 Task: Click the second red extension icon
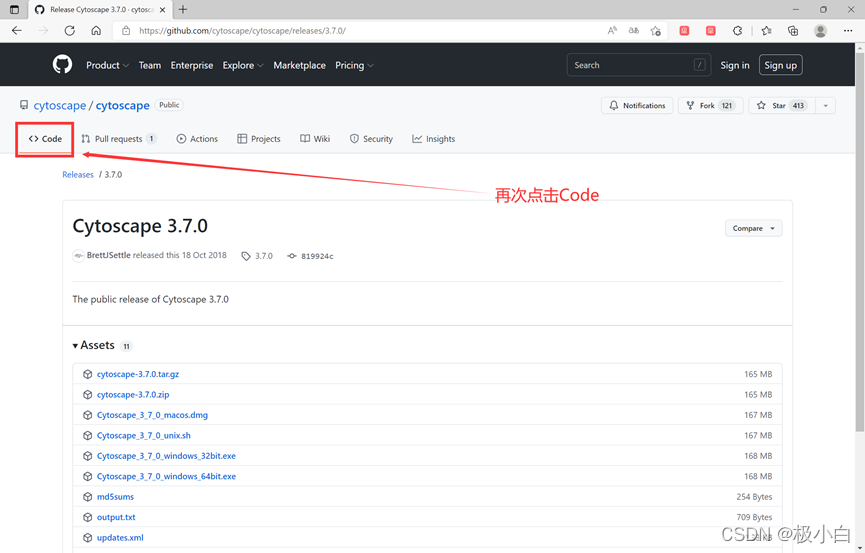711,31
